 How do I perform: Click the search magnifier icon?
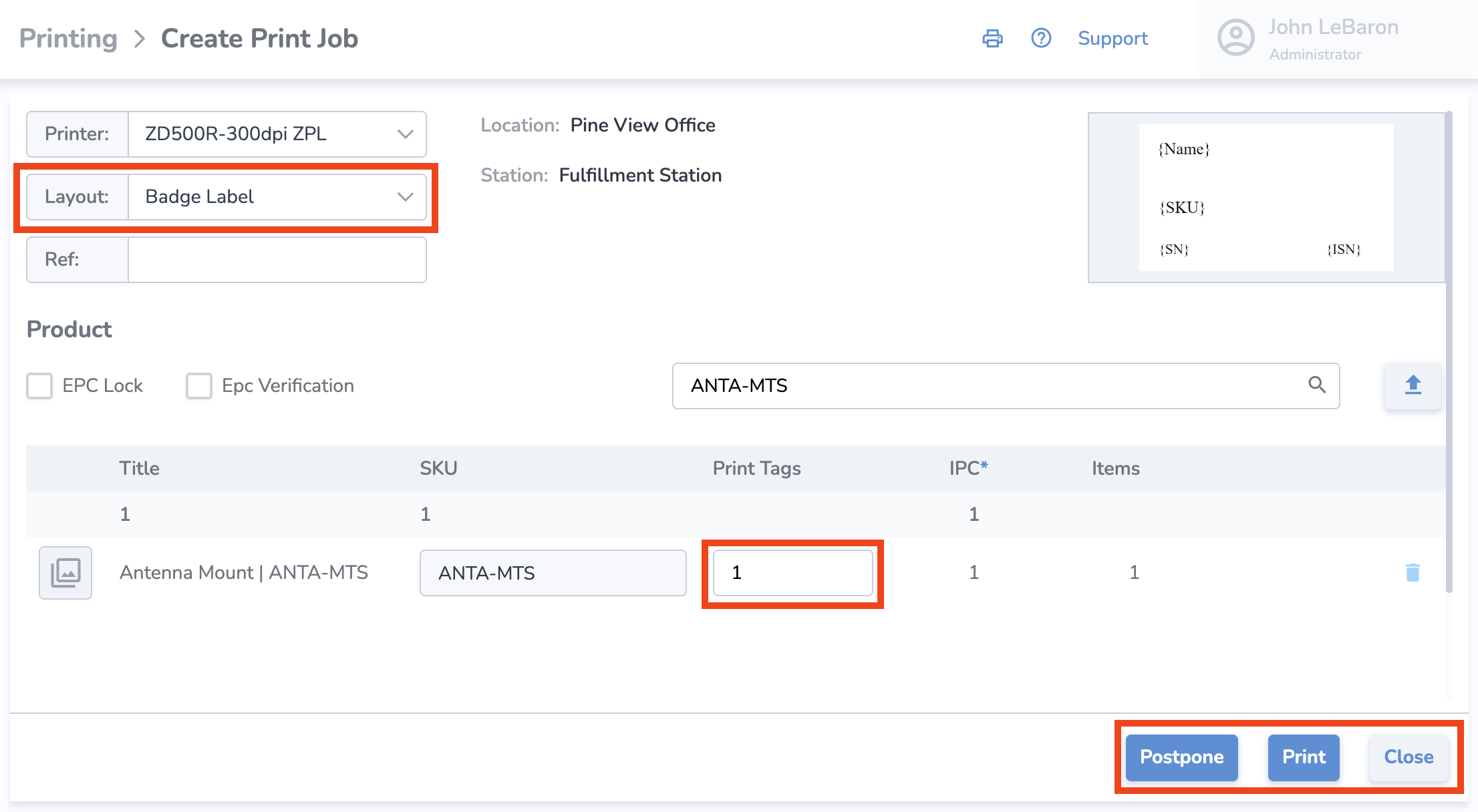pyautogui.click(x=1316, y=385)
